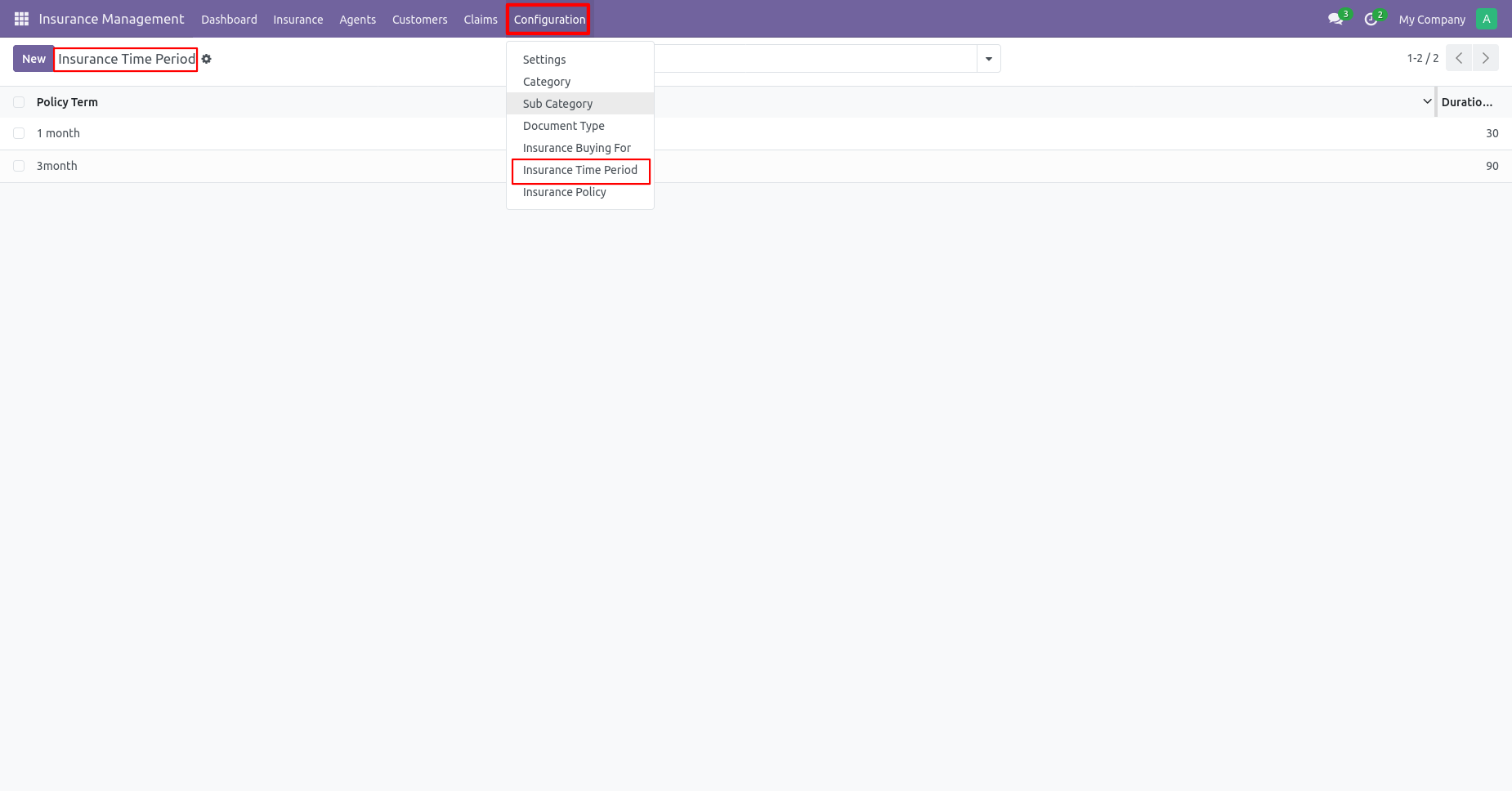Open the Claims menu
Image resolution: width=1512 pixels, height=791 pixels.
[481, 20]
